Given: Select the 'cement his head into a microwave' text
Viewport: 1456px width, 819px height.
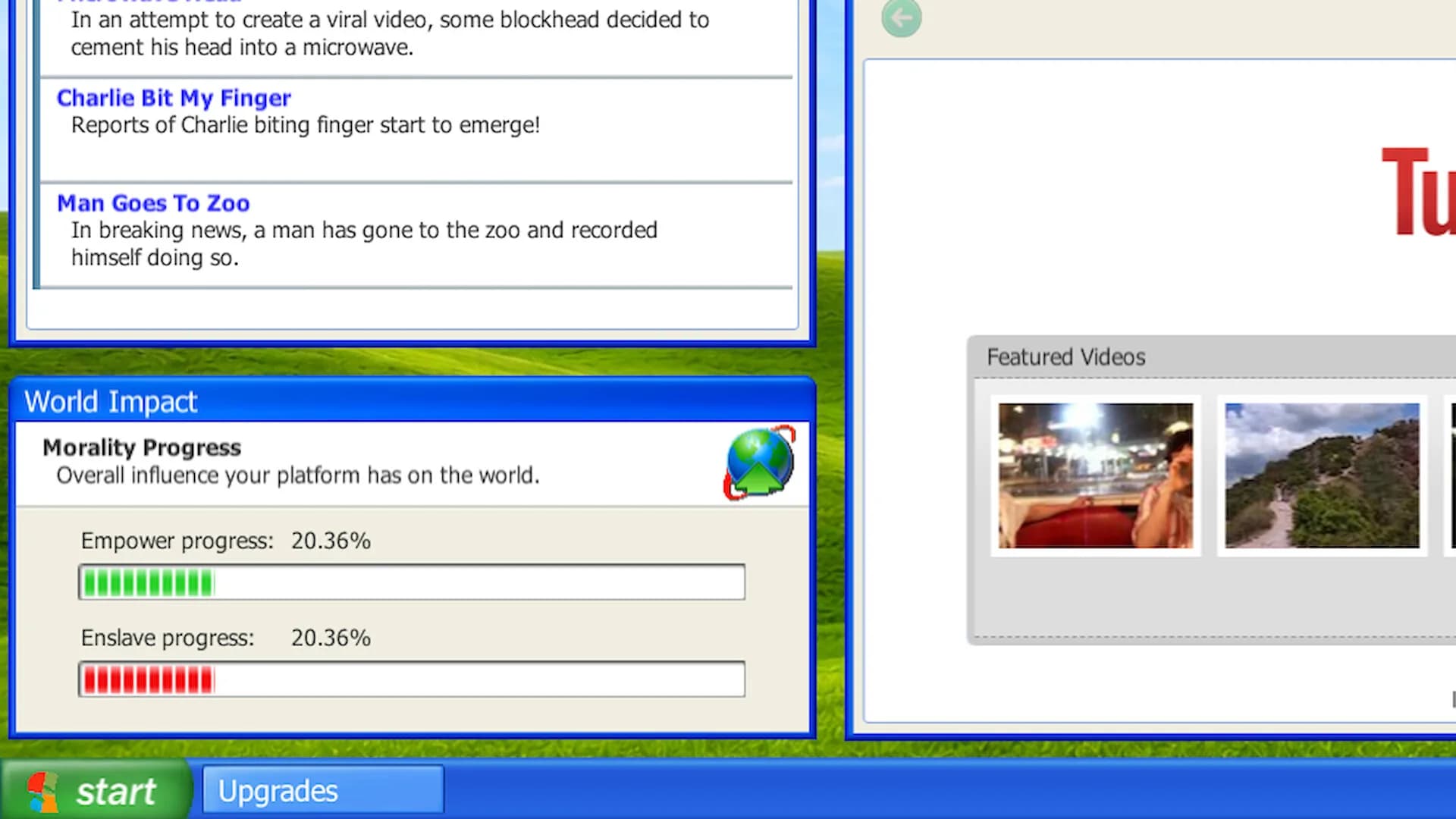Looking at the screenshot, I should [x=243, y=47].
